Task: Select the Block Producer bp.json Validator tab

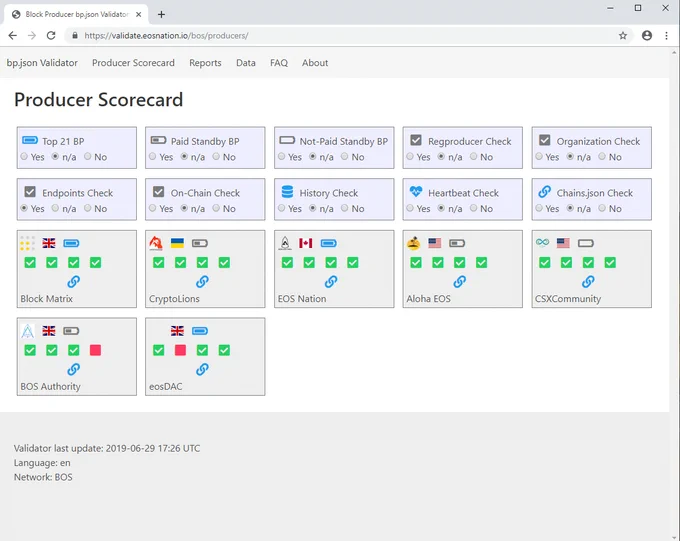Action: (76, 14)
